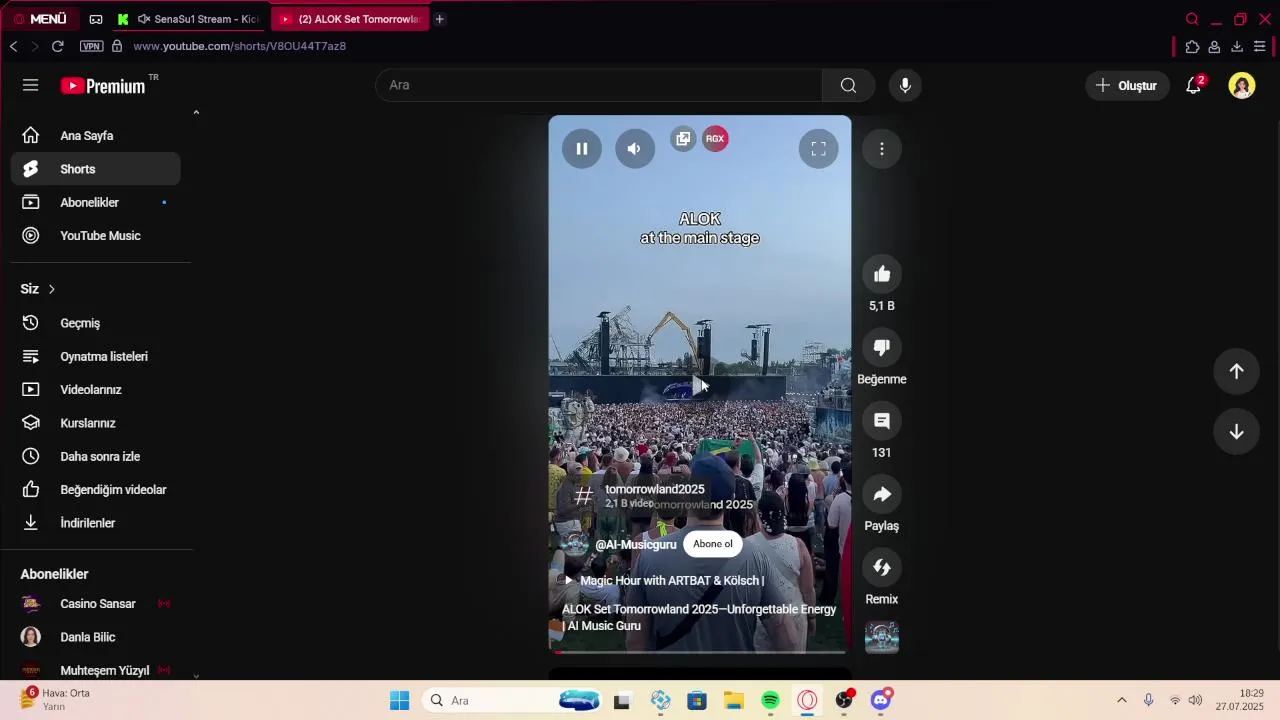Open the Danla Bilic subscription channel
1280x720 pixels.
pos(96,637)
